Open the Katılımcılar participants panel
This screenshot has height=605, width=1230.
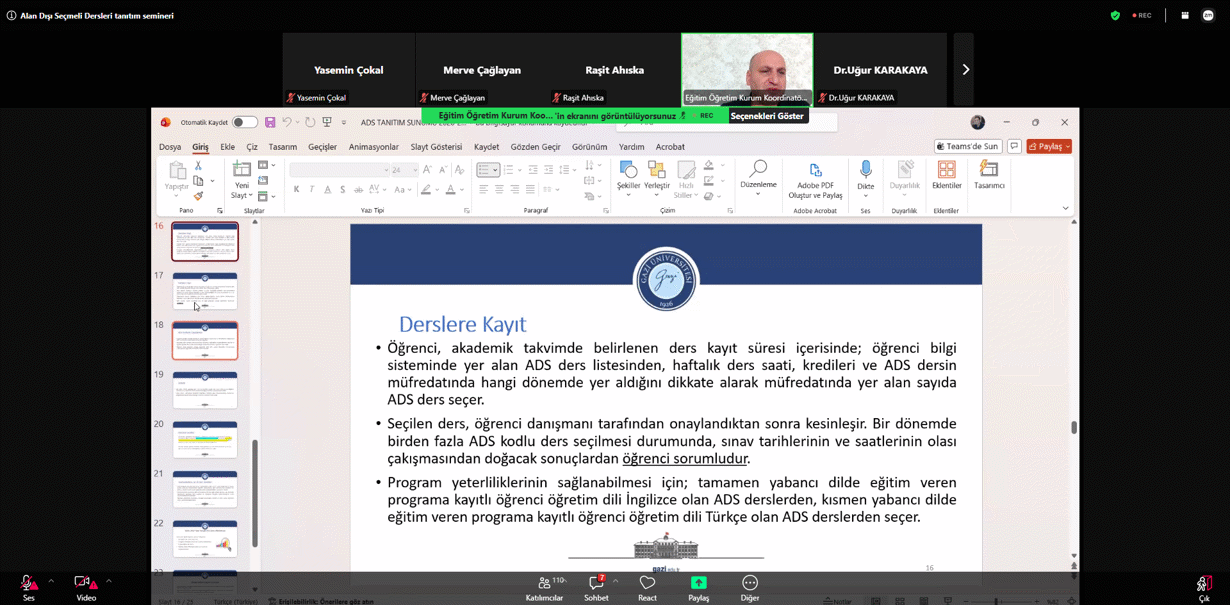point(545,587)
